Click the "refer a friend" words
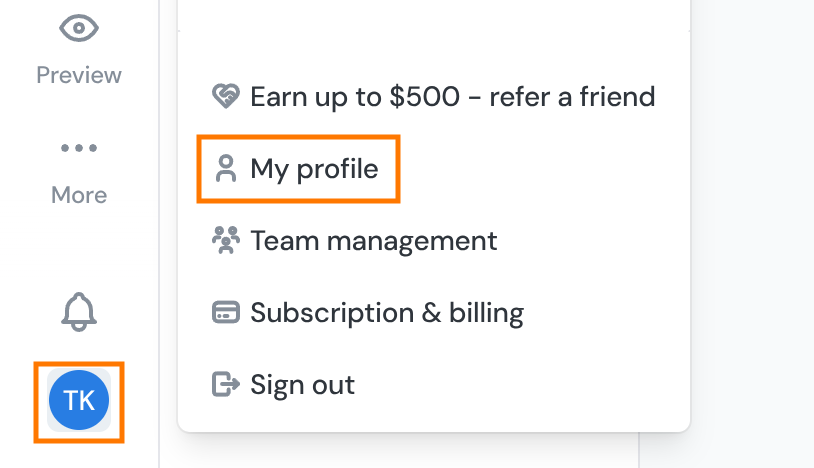Screen dimensions: 814x468 point(572,97)
